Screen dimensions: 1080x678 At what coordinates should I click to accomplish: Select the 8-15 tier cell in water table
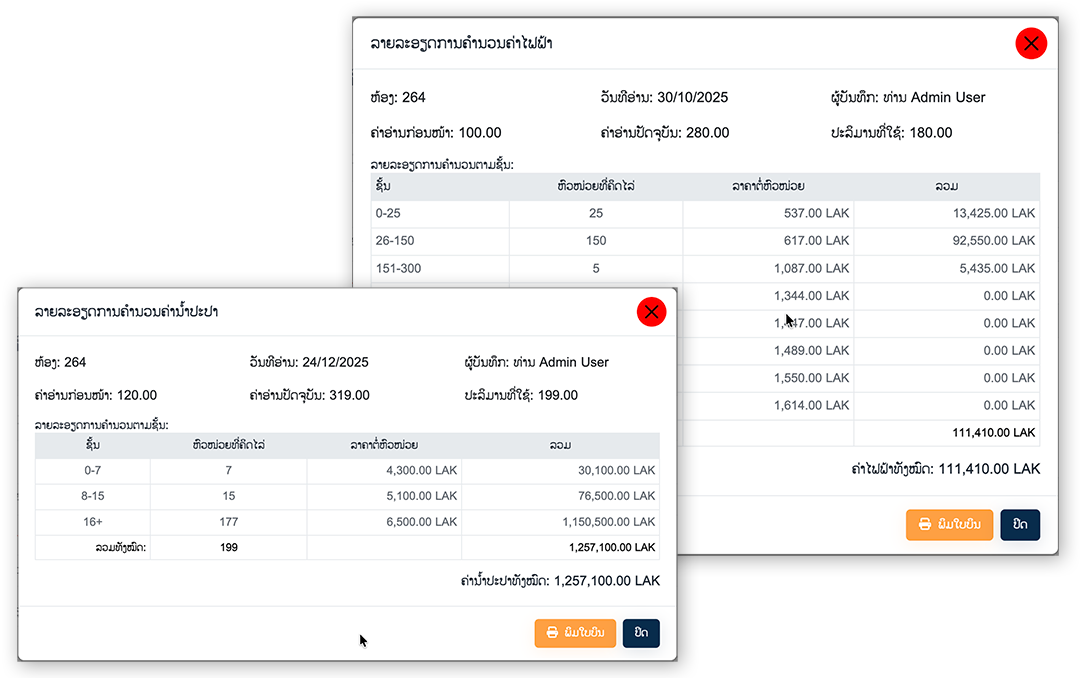tap(93, 496)
